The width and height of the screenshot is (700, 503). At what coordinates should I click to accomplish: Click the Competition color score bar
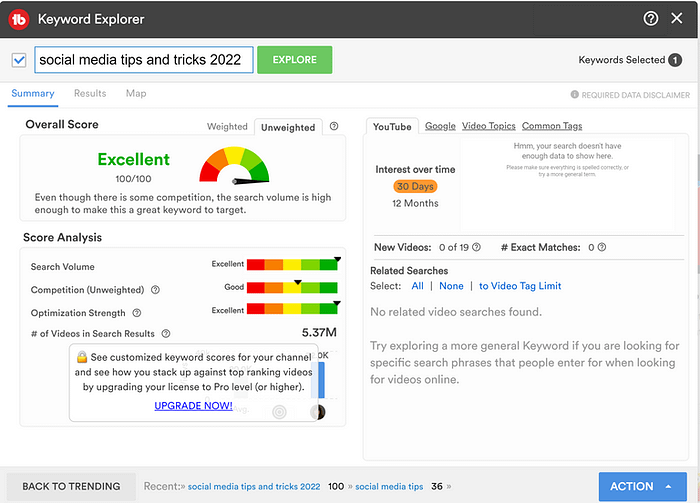292,287
